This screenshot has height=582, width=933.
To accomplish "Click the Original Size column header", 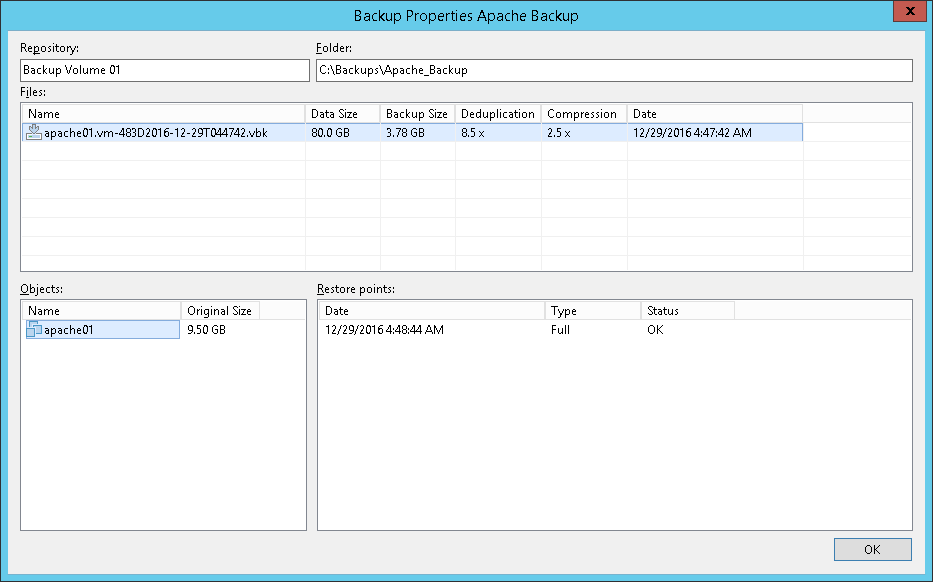I will point(220,311).
